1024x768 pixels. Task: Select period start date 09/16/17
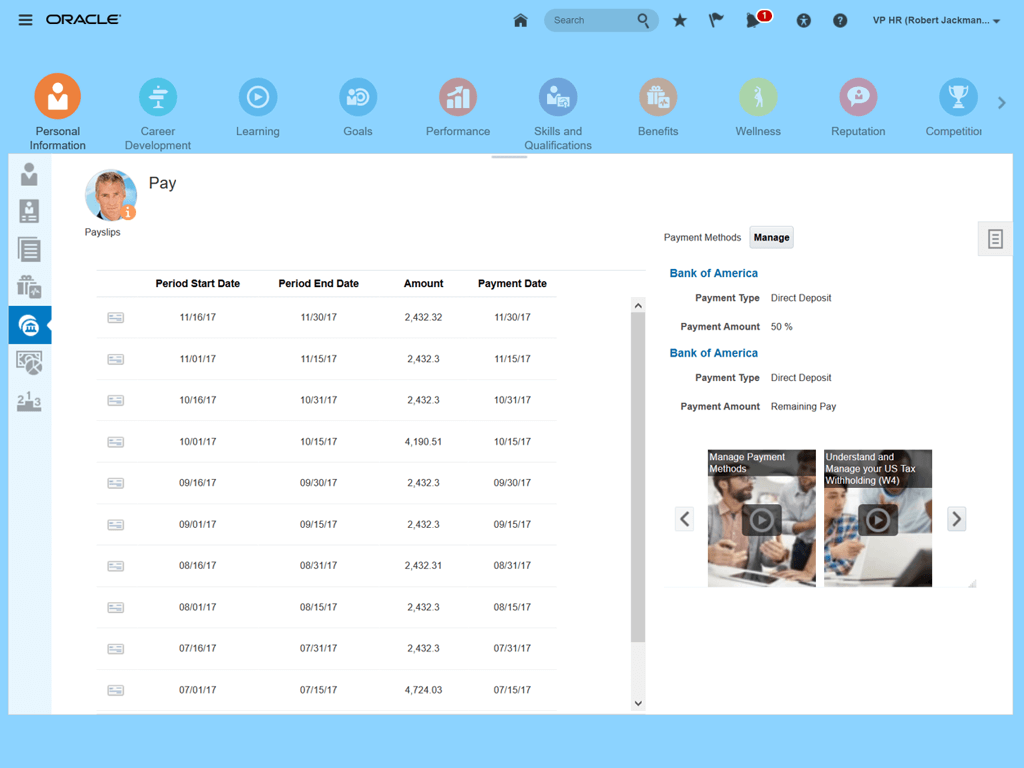point(198,483)
